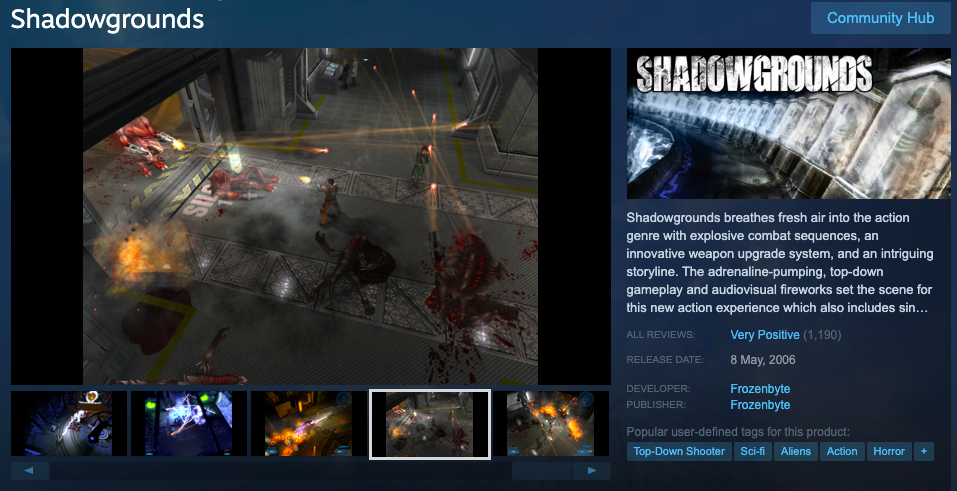Click the DEVELOPER label
957x491 pixels.
pyautogui.click(x=659, y=389)
